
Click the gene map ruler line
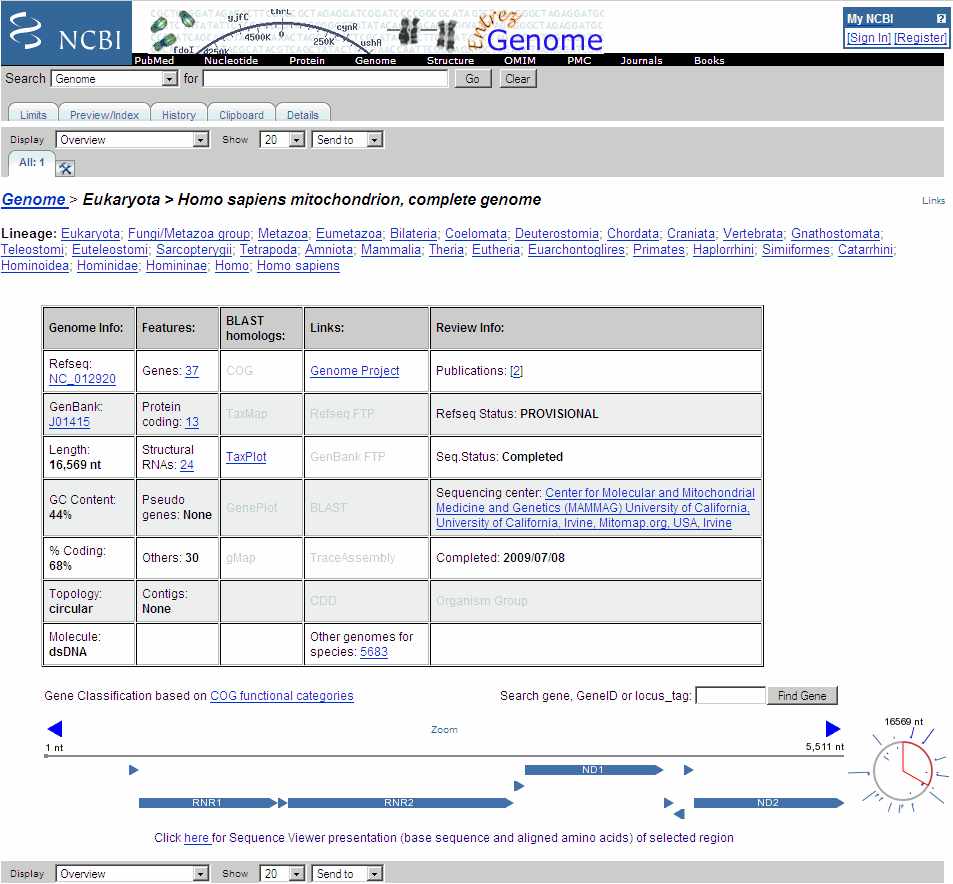pyautogui.click(x=444, y=756)
